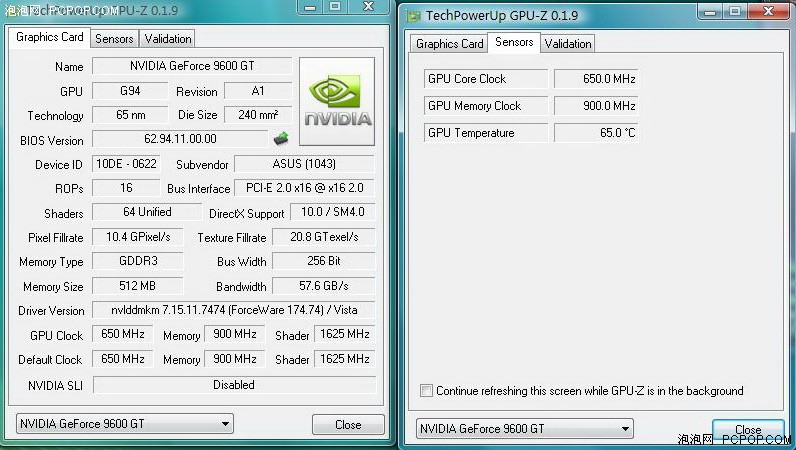Image resolution: width=796 pixels, height=450 pixels.
Task: Click the Name field NVIDIA GeForce 9600 GT
Action: (x=192, y=66)
